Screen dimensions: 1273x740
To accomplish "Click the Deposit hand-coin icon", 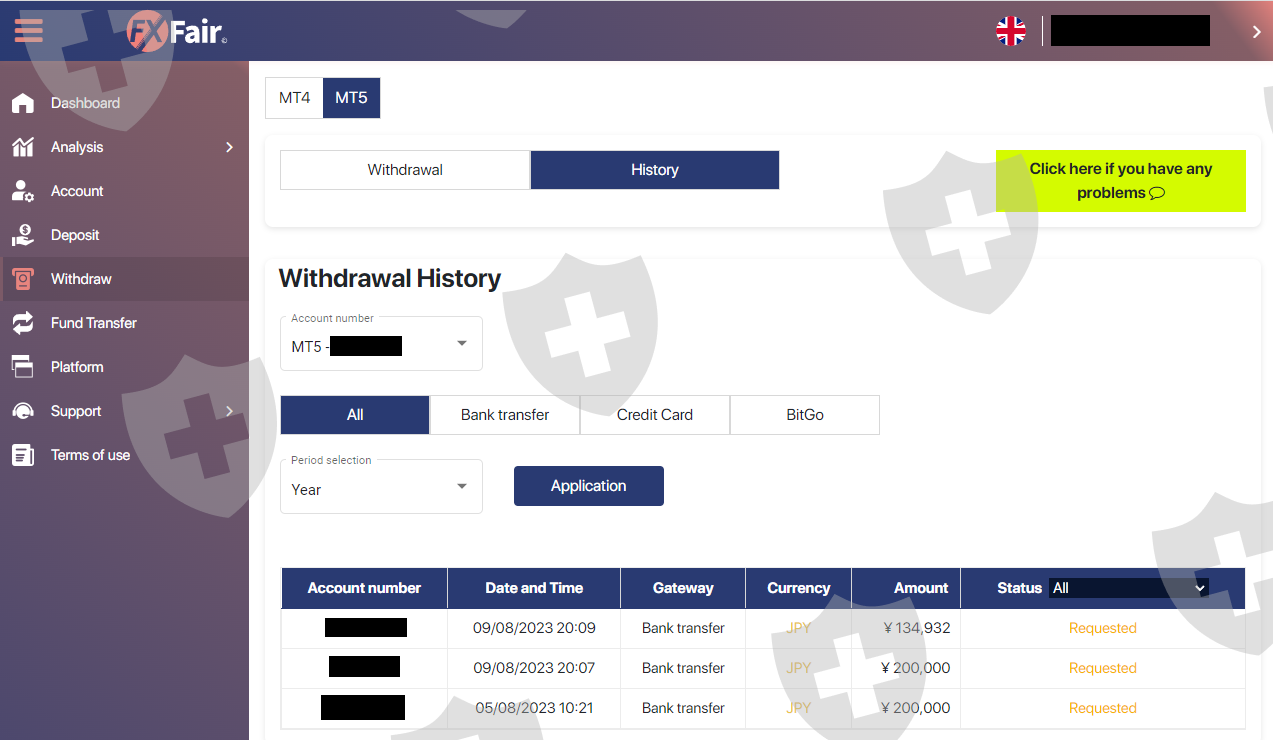I will (22, 235).
